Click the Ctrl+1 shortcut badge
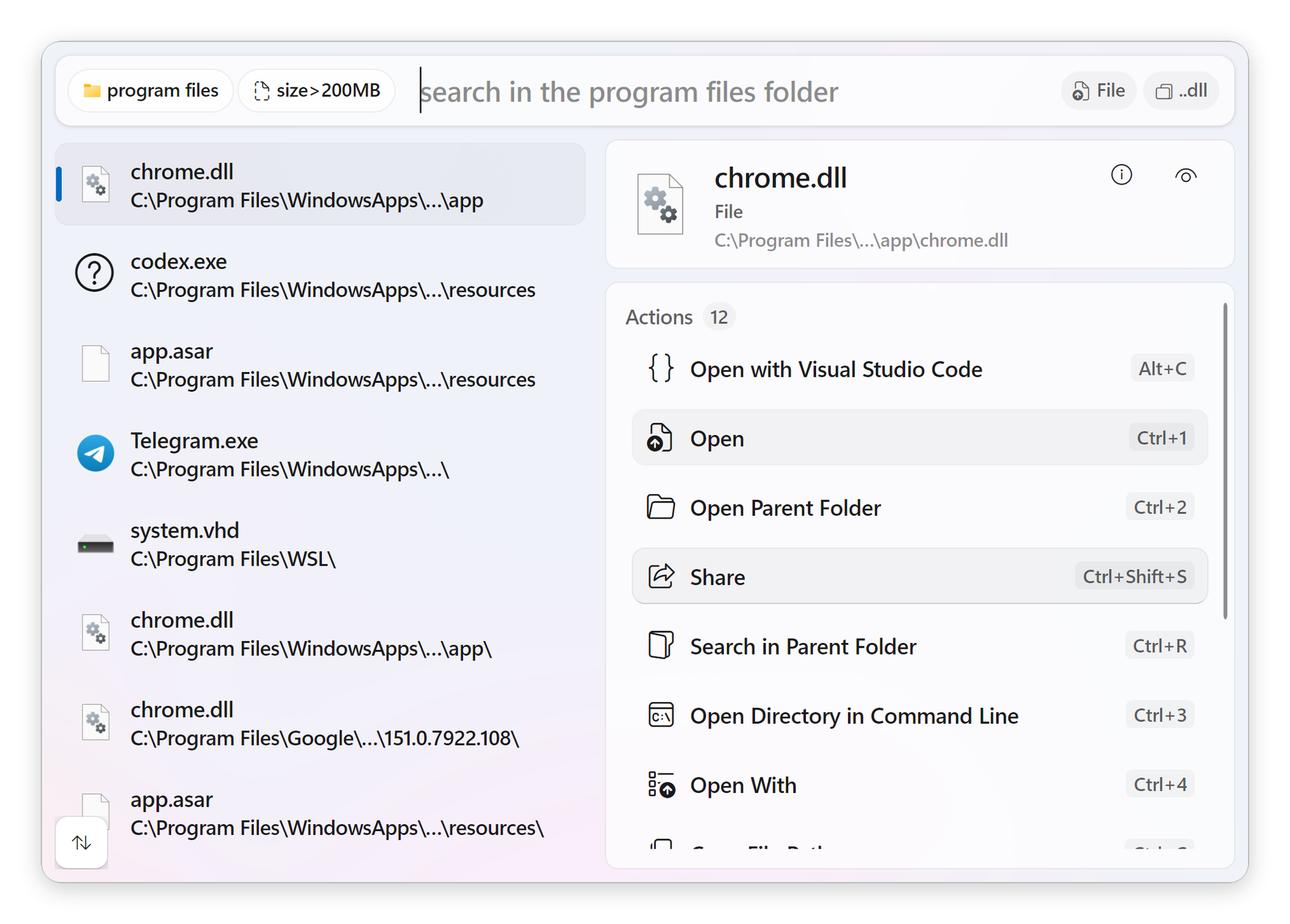 (x=1162, y=438)
